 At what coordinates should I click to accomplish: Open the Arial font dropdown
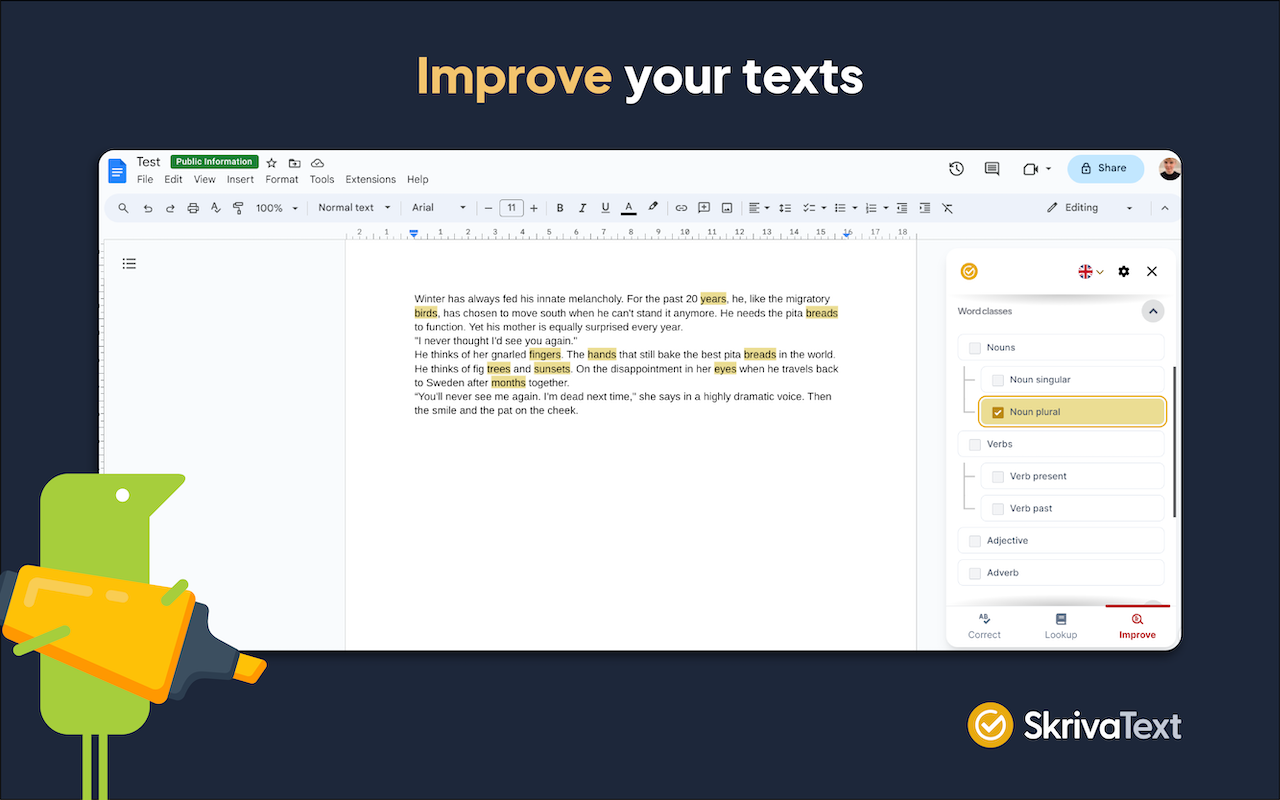click(x=439, y=208)
